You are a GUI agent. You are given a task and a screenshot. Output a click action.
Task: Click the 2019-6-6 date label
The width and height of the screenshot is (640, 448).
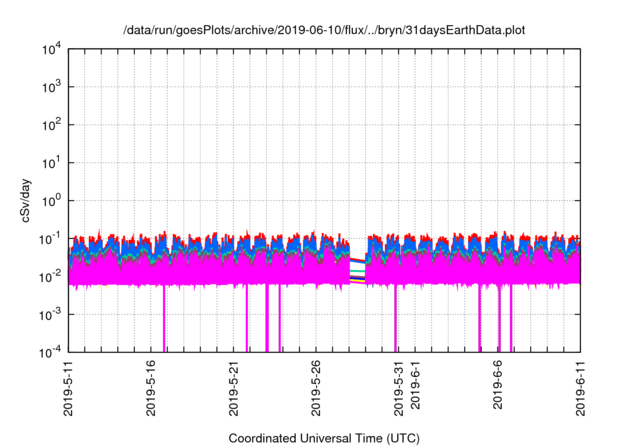[498, 385]
